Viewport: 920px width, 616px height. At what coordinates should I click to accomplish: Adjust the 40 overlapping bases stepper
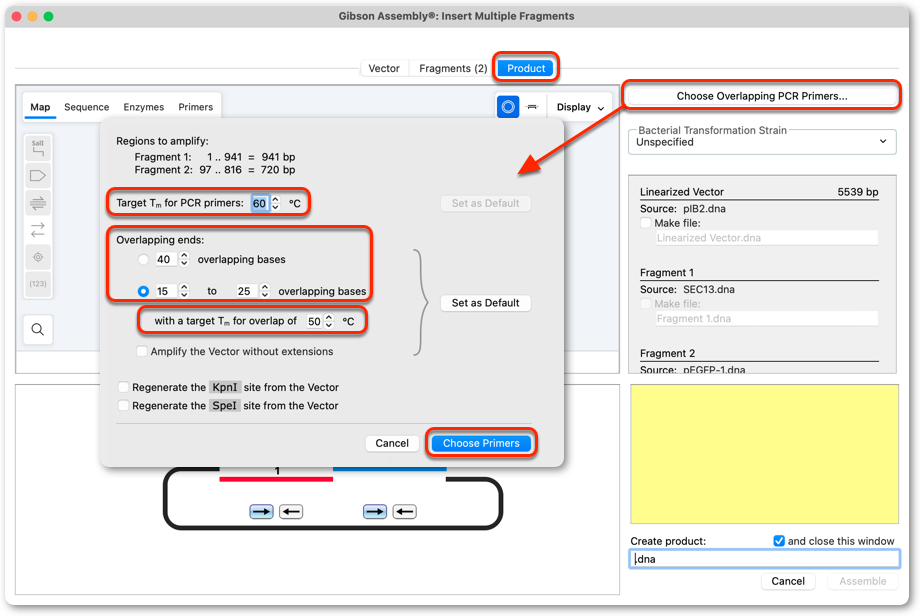point(184,259)
